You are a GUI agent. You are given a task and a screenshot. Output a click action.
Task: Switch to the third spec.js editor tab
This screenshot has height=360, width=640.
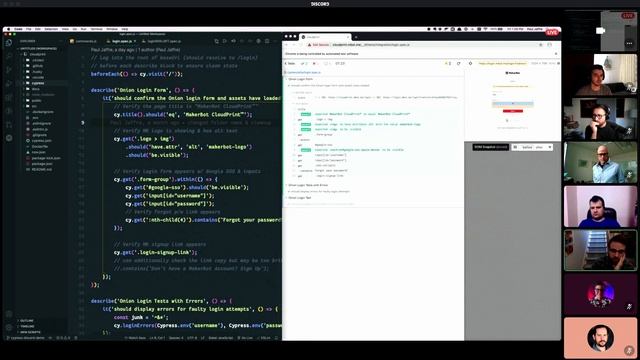point(162,41)
